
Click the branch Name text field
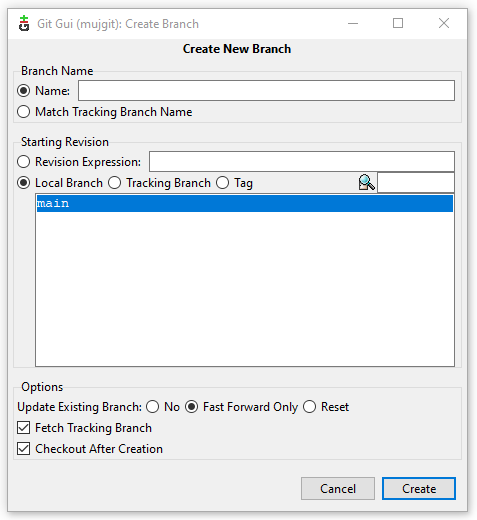pos(266,90)
